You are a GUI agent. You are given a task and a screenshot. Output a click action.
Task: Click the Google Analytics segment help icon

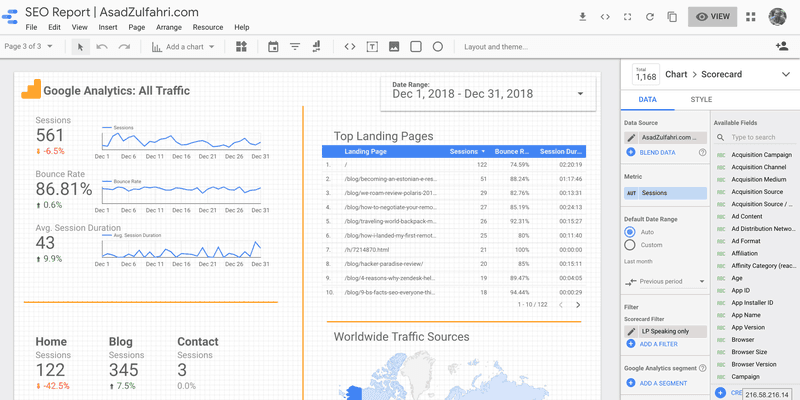coord(702,368)
